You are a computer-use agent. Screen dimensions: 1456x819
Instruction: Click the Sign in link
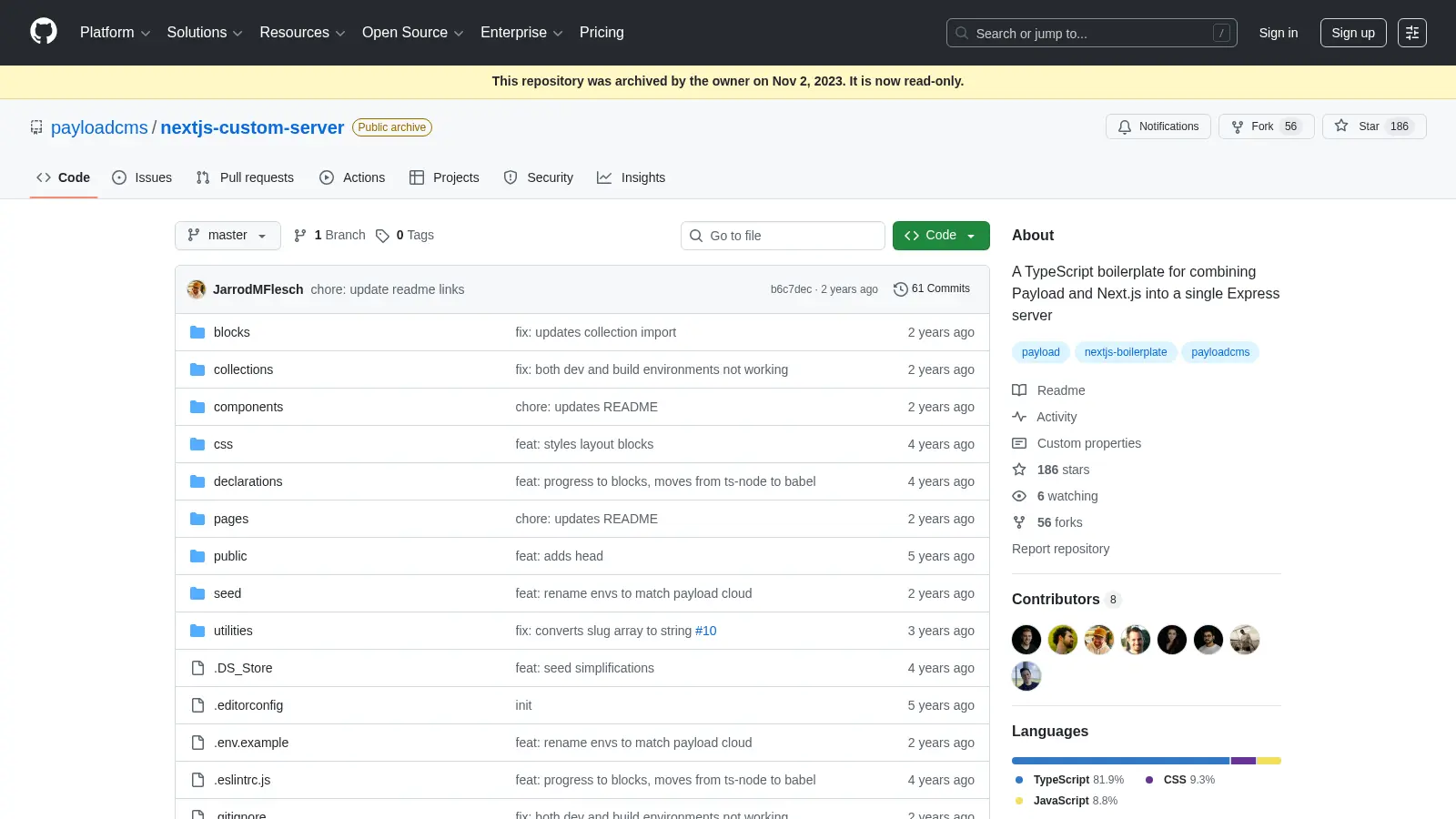1279,33
